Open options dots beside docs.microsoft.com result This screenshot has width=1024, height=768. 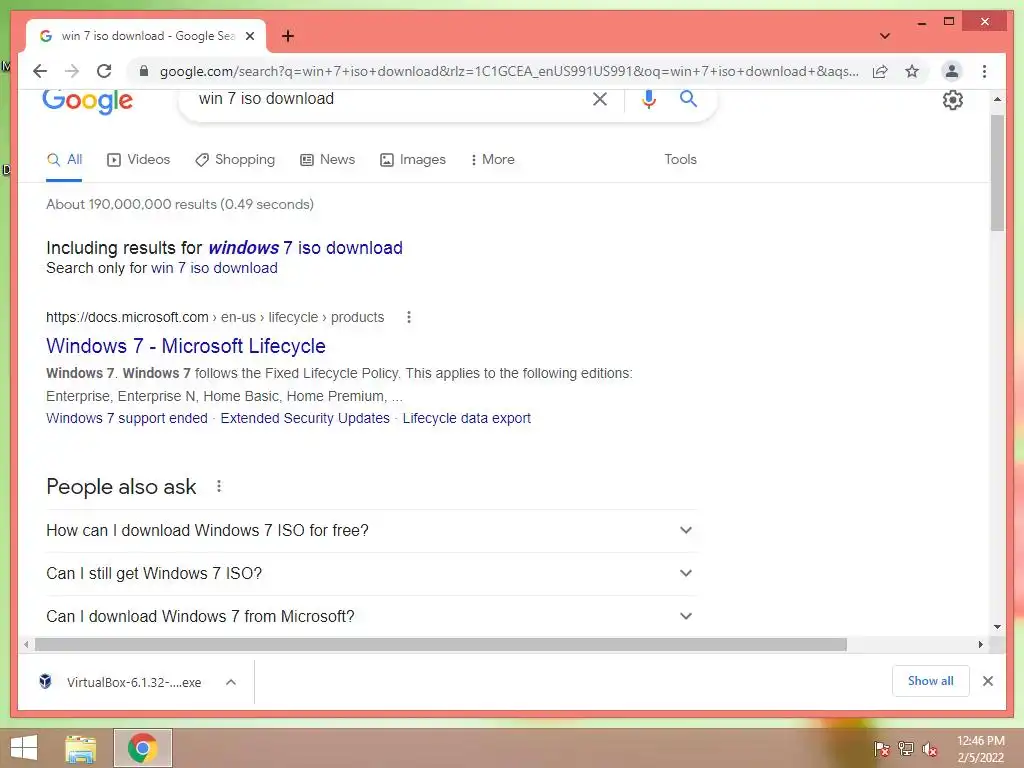[409, 317]
